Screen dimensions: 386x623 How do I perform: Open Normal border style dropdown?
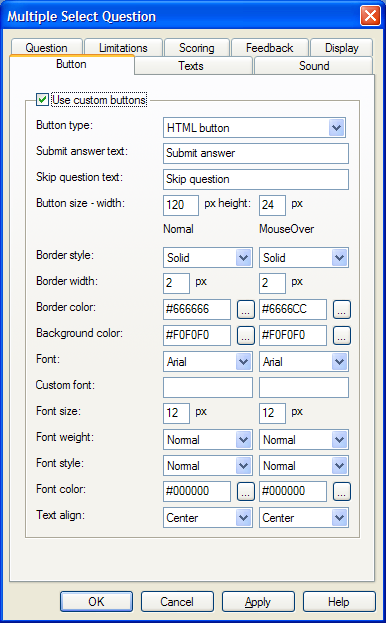point(208,257)
